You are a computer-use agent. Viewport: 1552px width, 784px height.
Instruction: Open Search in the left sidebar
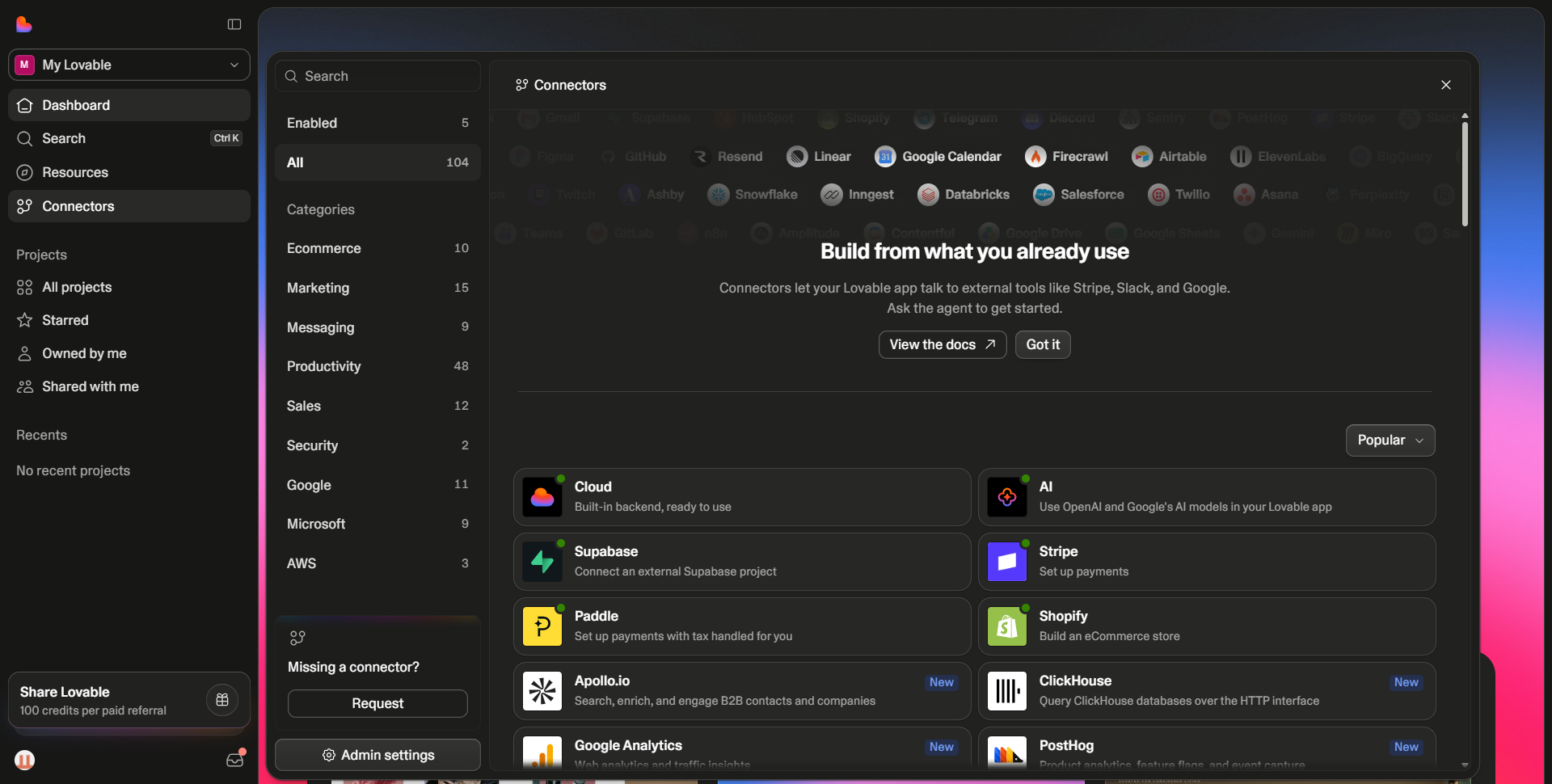(x=129, y=138)
